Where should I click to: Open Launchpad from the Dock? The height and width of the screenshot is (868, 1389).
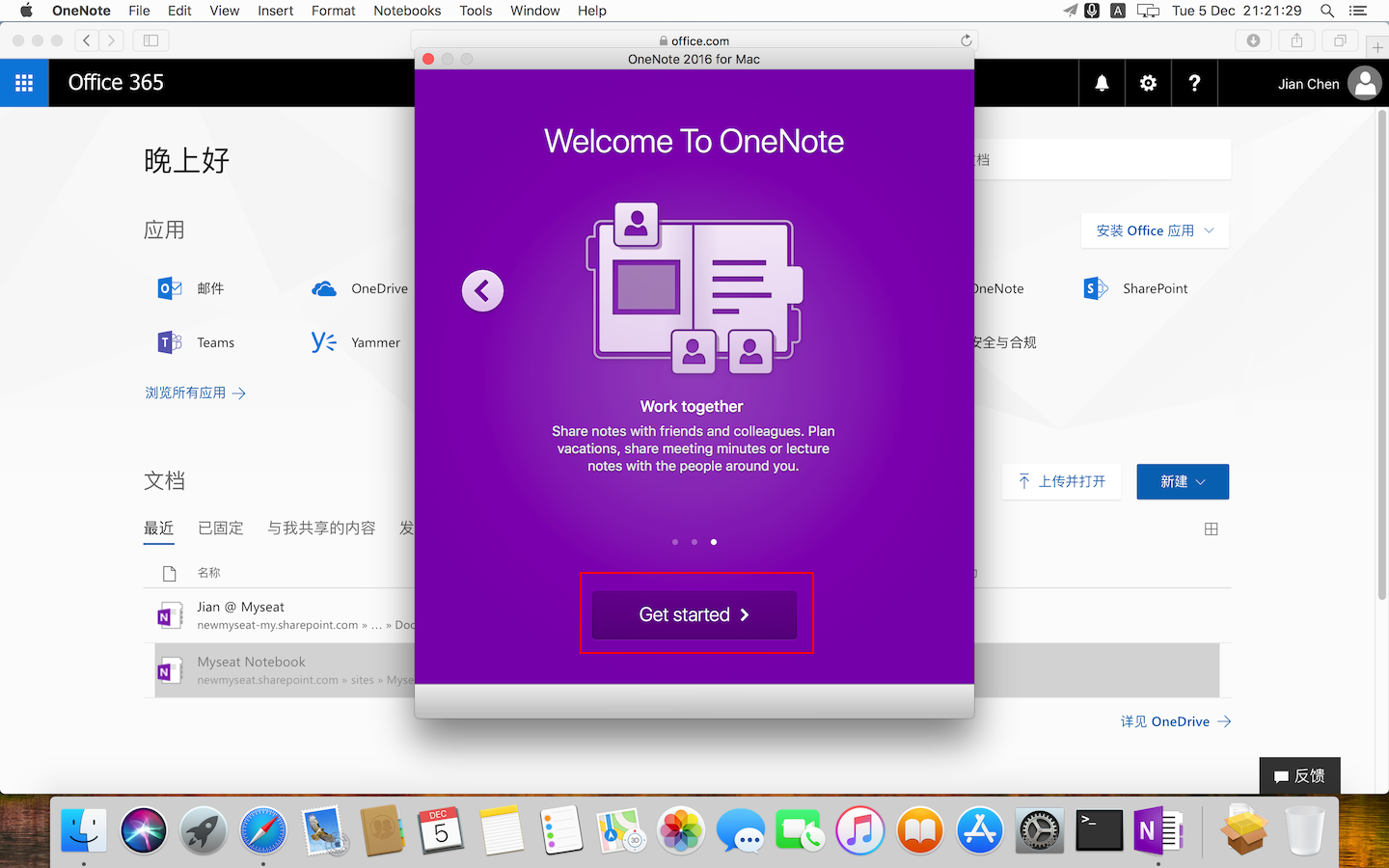[x=204, y=830]
